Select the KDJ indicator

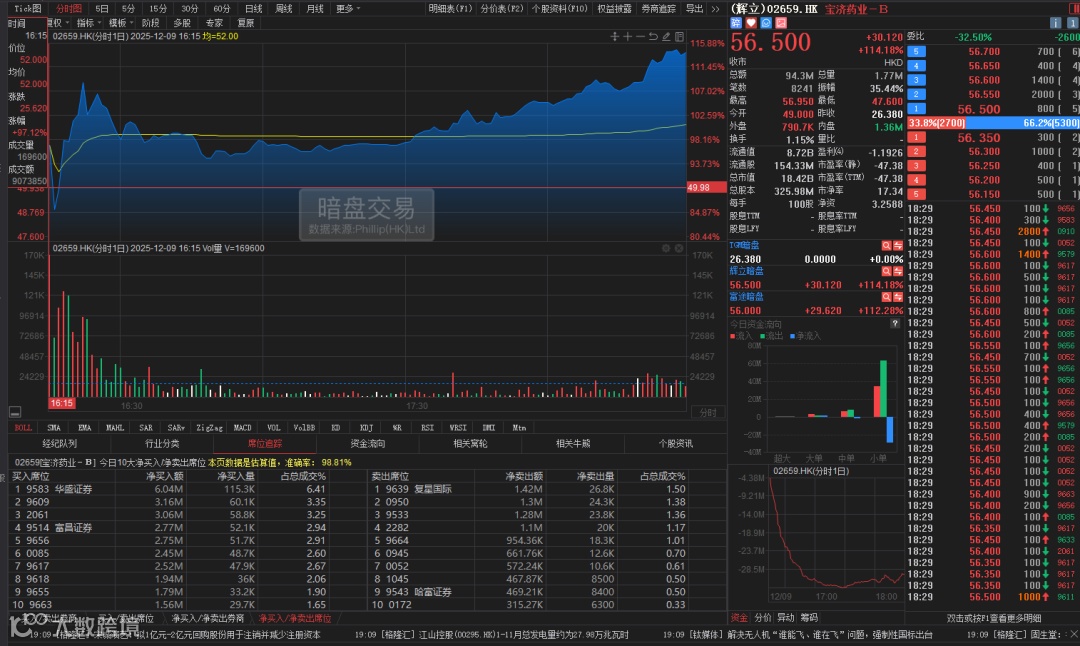[x=366, y=428]
